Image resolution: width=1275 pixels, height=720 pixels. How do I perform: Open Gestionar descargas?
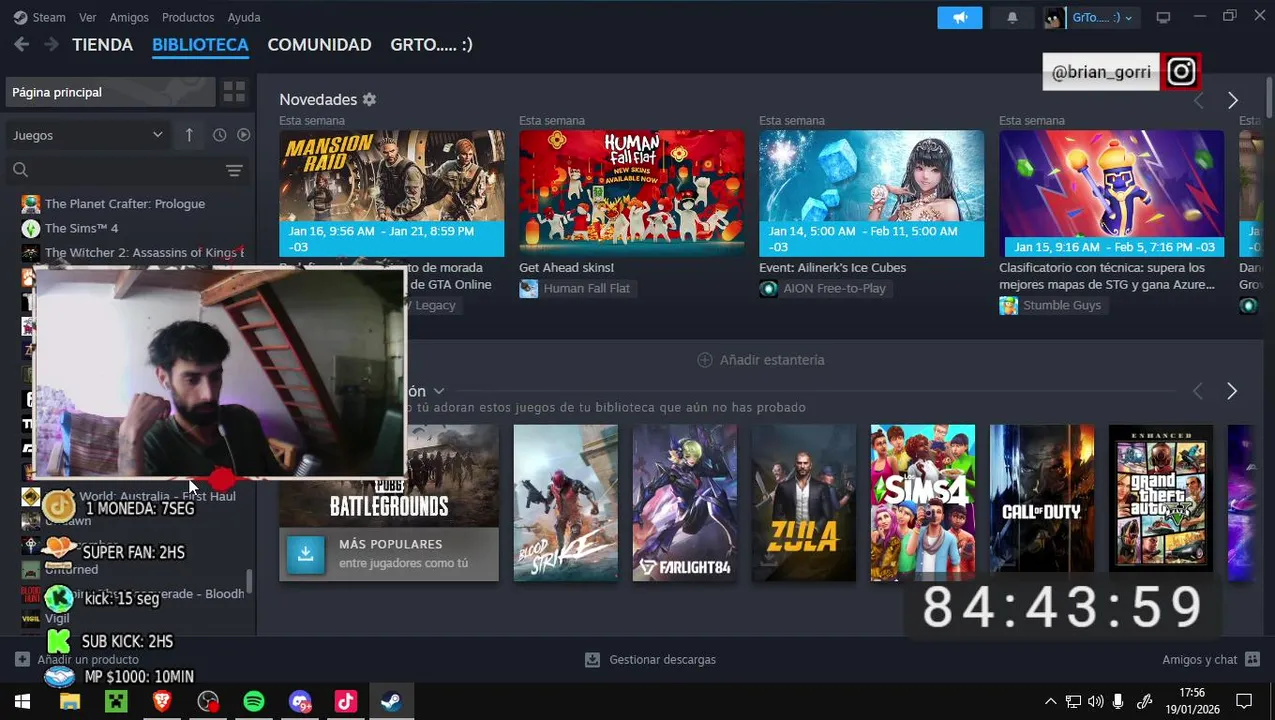pyautogui.click(x=650, y=660)
